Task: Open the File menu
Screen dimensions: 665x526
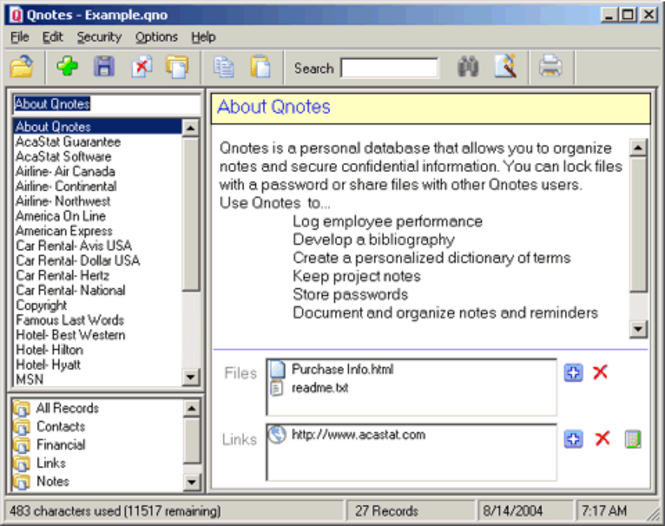Action: point(20,37)
